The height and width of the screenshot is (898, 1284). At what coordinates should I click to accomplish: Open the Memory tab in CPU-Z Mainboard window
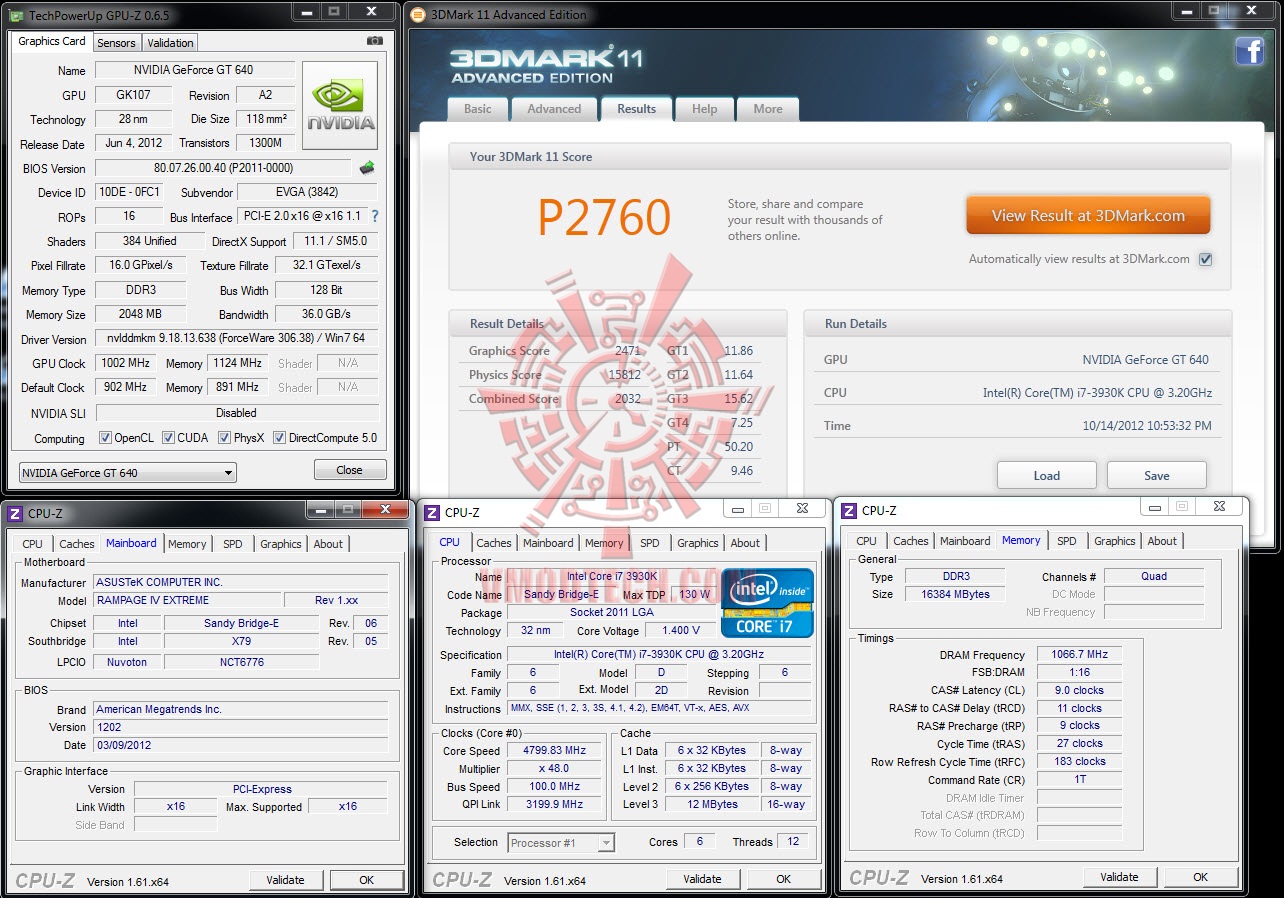click(x=187, y=544)
